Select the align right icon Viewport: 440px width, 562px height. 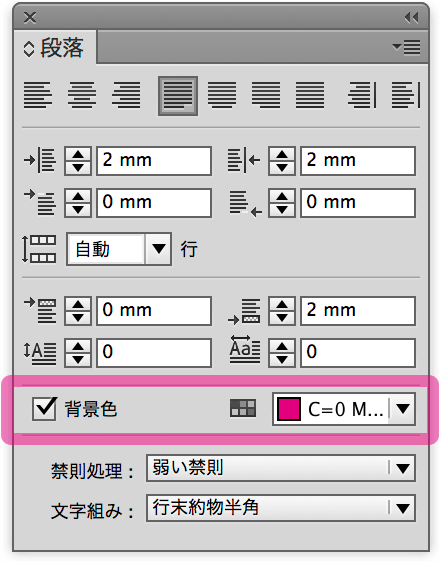click(126, 95)
